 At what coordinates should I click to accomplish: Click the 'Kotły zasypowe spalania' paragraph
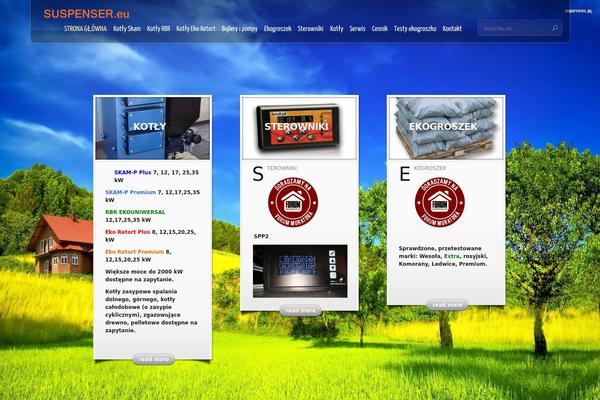[151, 311]
